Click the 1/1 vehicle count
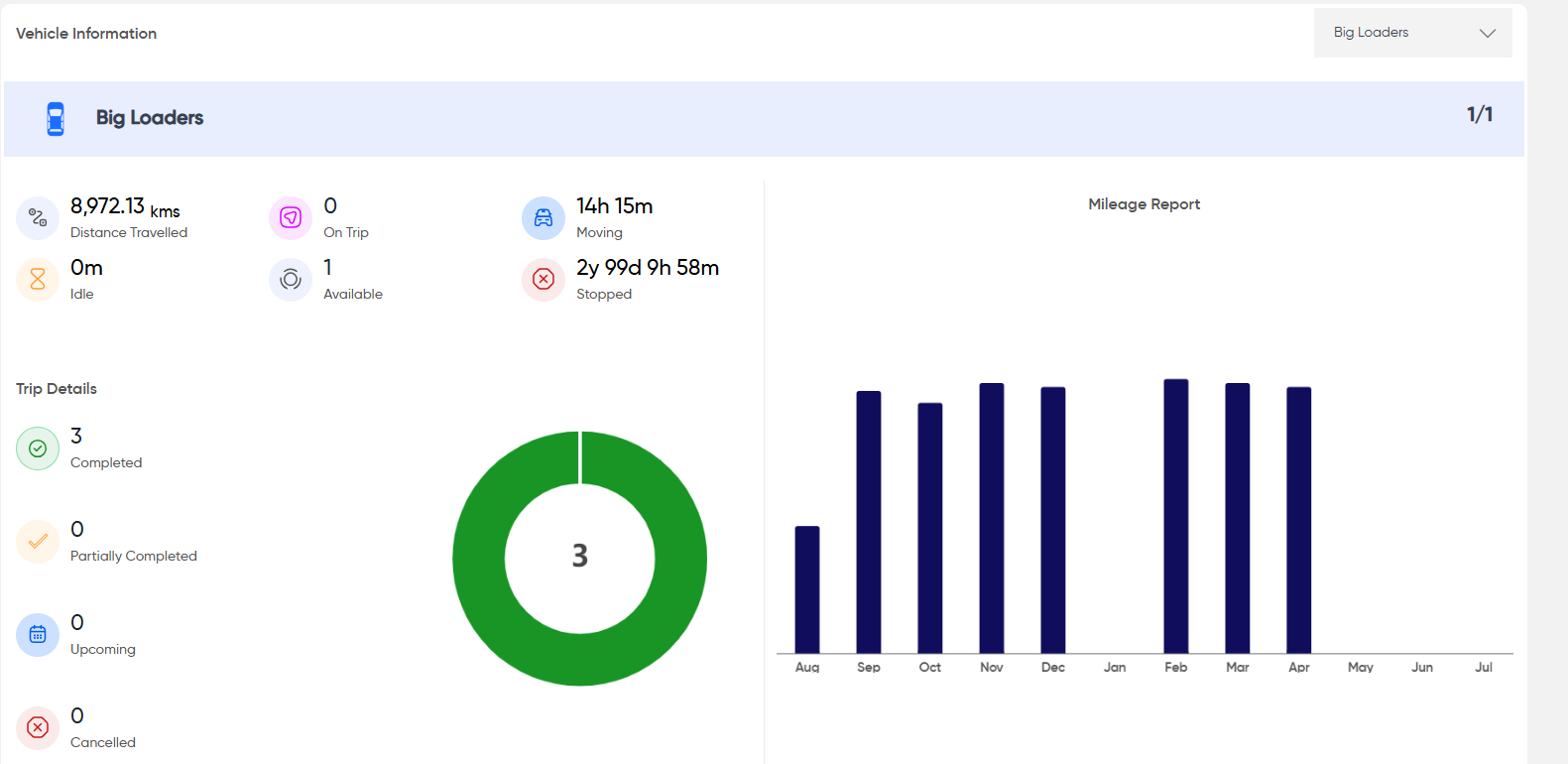1568x764 pixels. tap(1480, 115)
